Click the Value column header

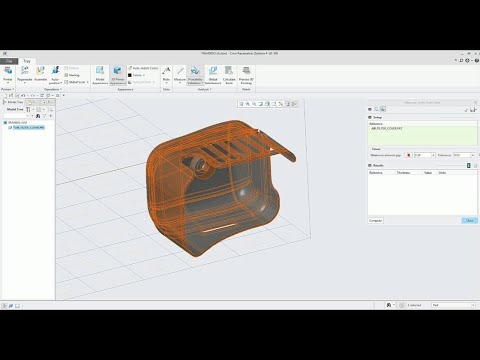coord(428,173)
